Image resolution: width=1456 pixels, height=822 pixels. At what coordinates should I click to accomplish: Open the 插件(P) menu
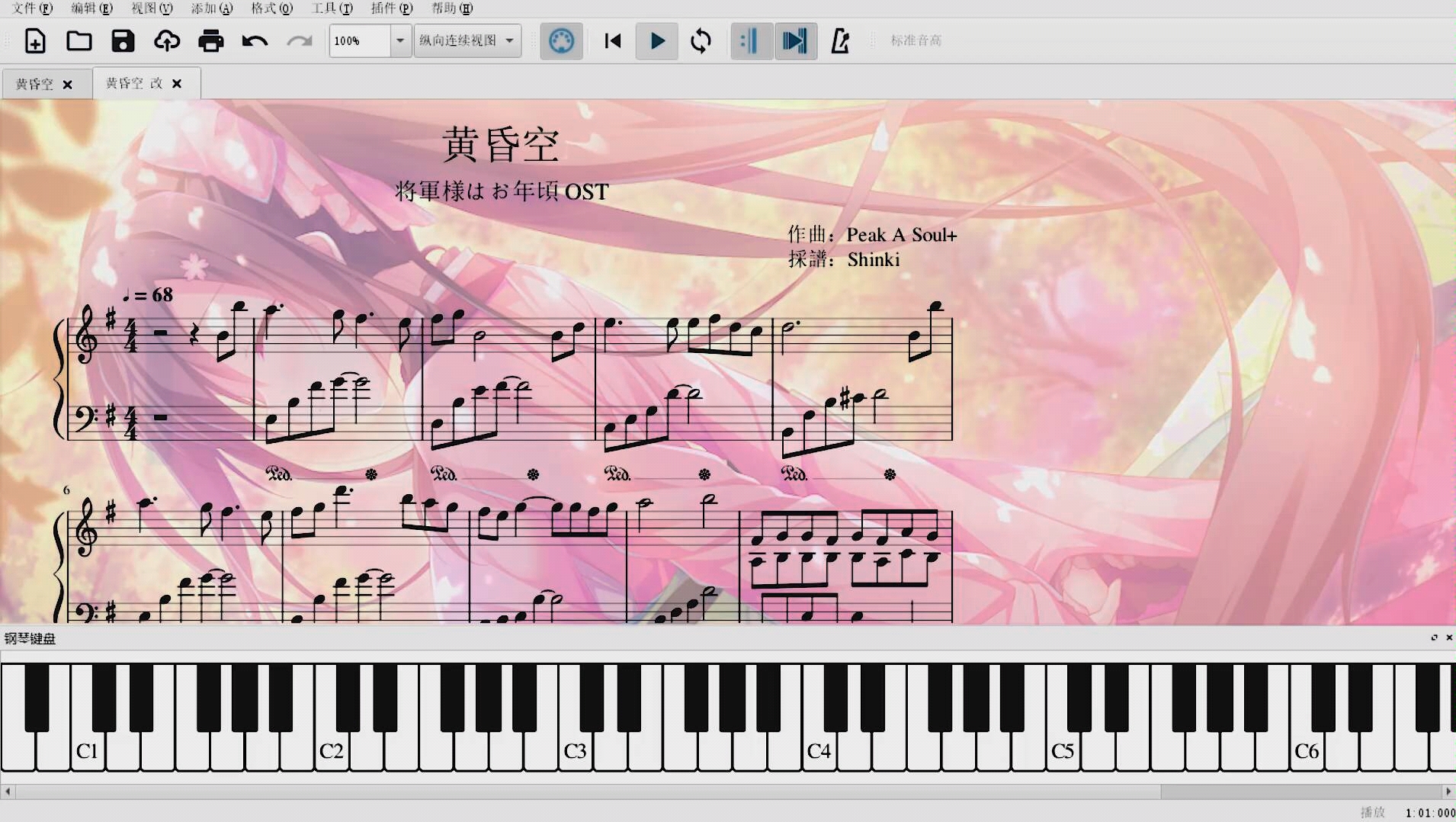click(392, 8)
